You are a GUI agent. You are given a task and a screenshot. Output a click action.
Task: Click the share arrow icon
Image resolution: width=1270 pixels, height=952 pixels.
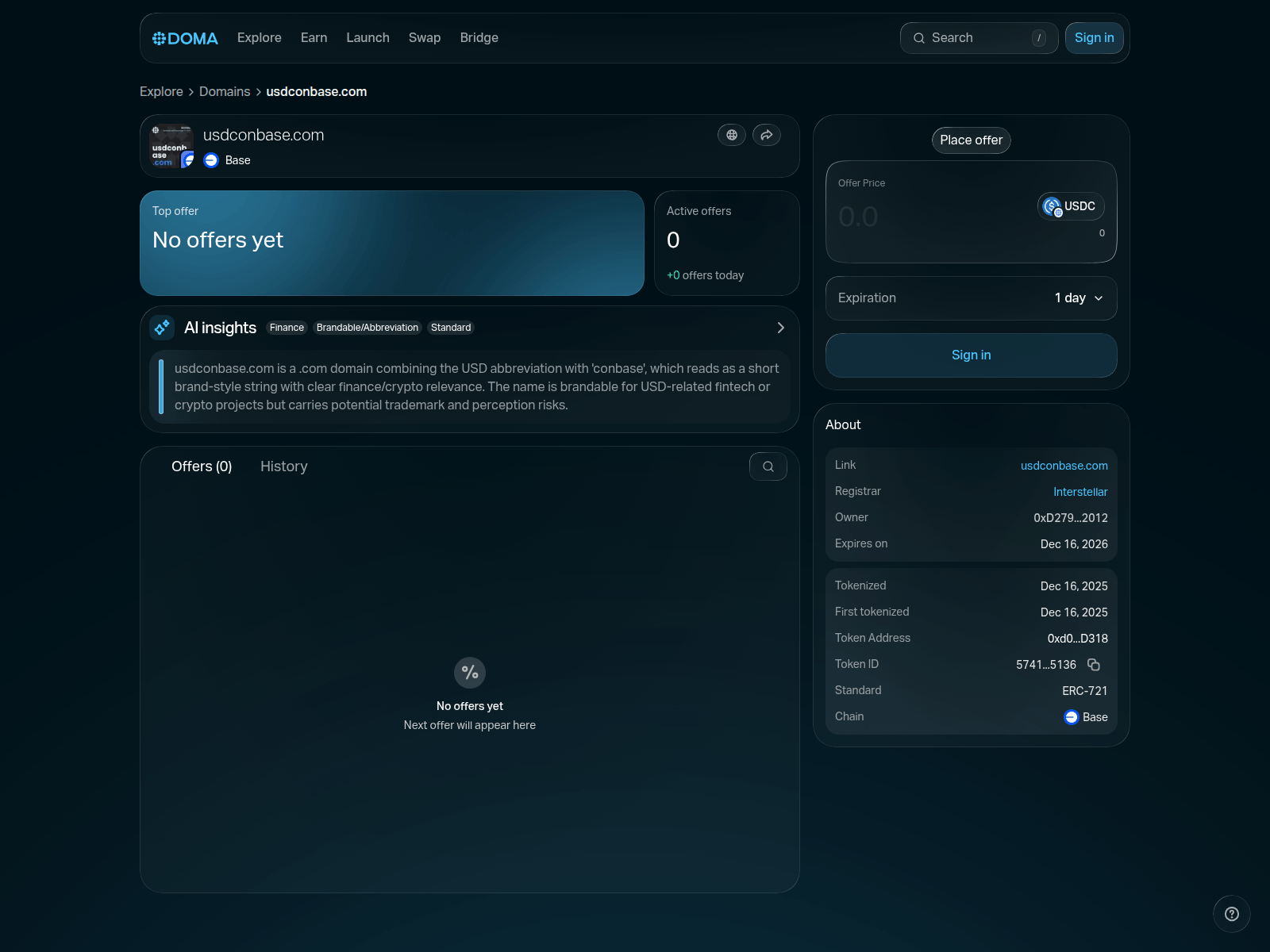click(x=767, y=135)
